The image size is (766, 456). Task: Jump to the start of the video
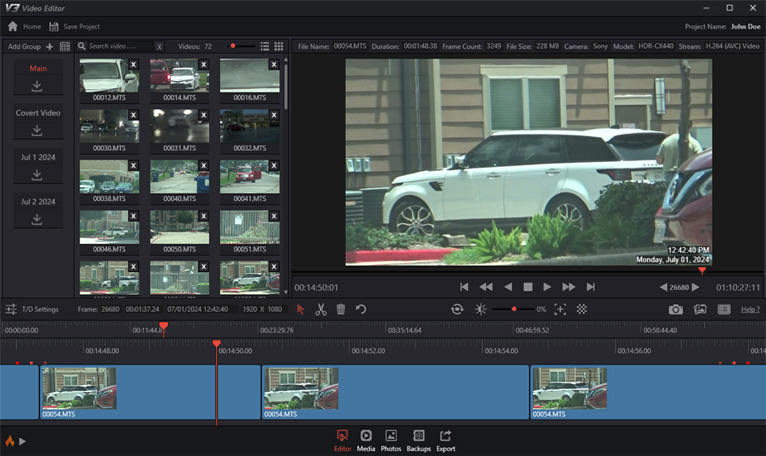click(464, 287)
